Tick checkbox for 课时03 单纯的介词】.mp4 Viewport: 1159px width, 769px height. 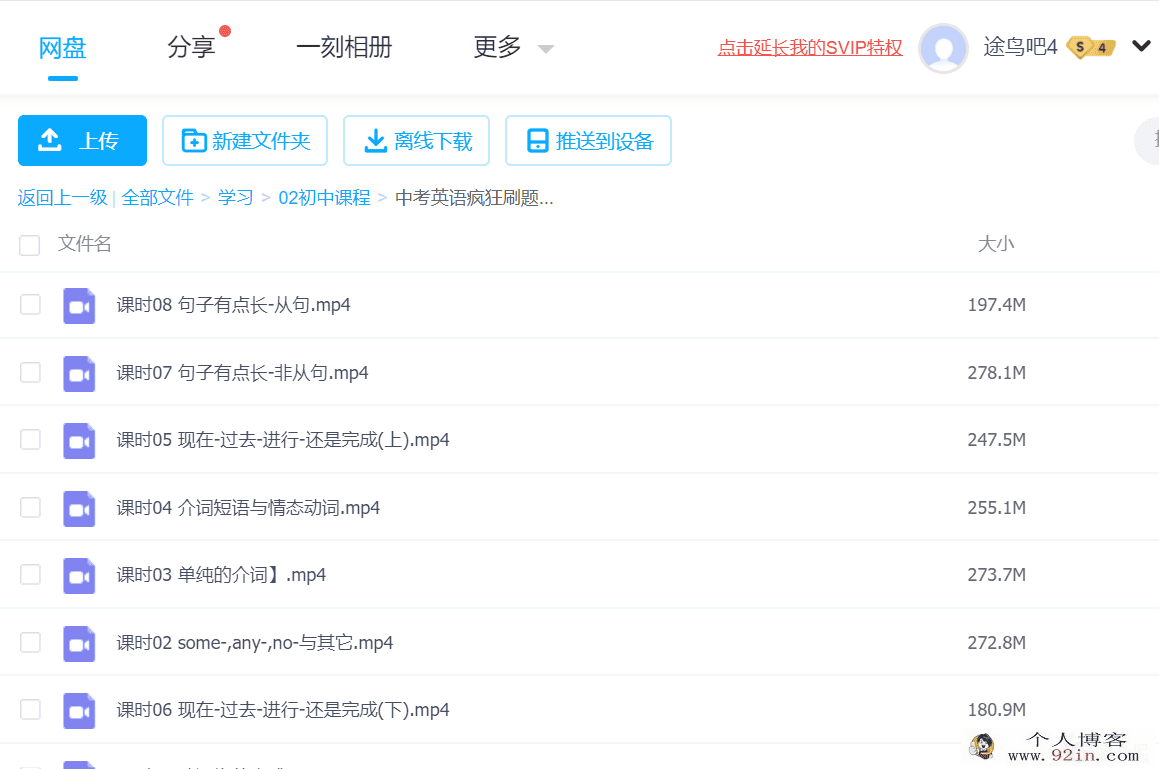[30, 575]
